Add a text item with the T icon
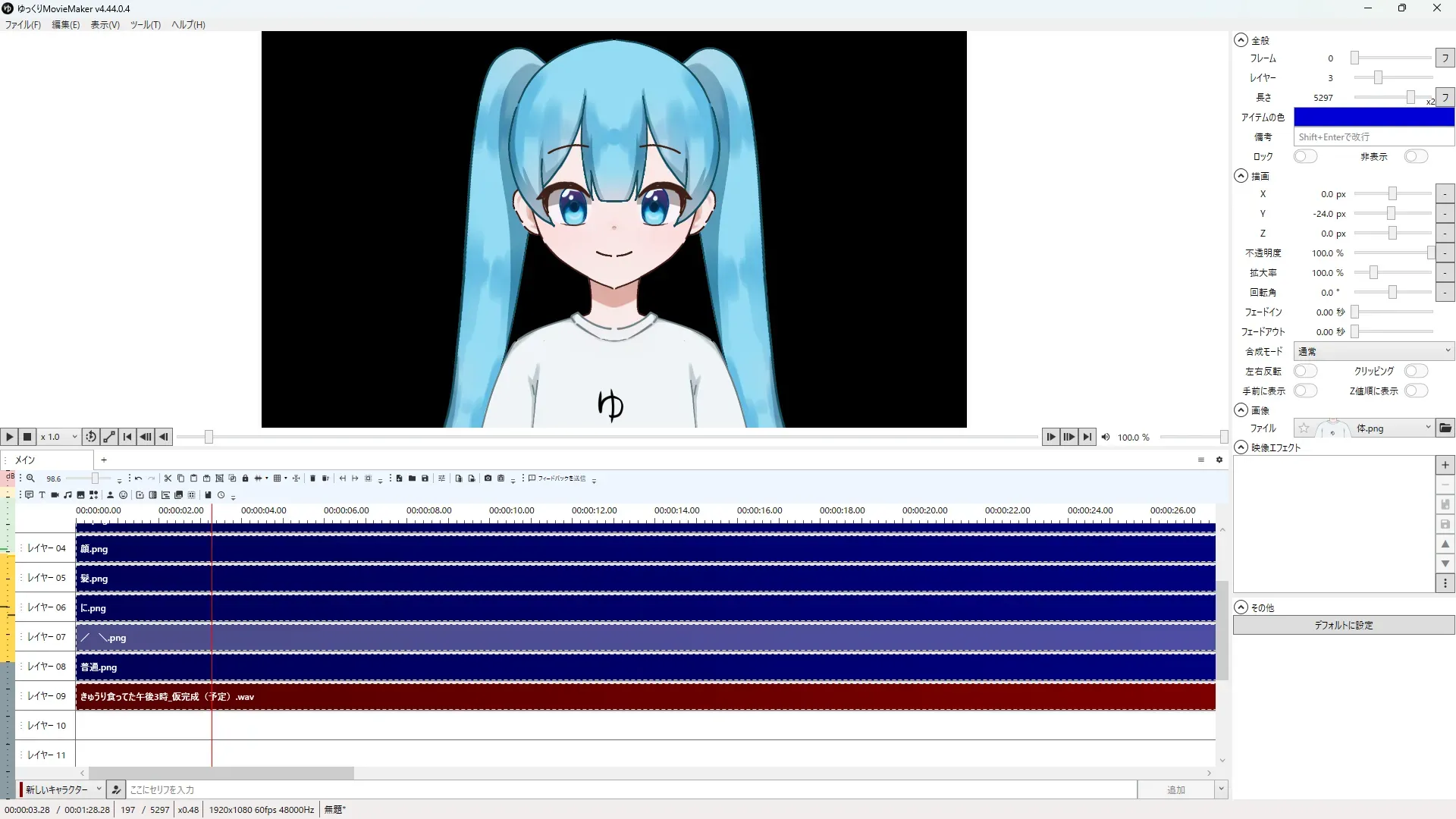The width and height of the screenshot is (1456, 819). (42, 495)
